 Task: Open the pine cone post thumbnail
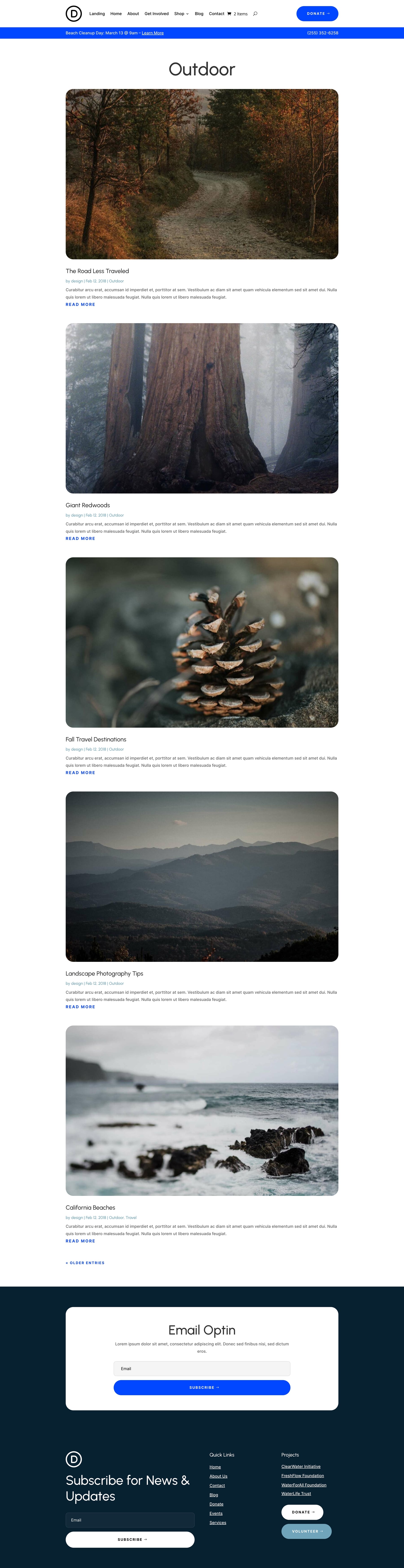click(202, 642)
